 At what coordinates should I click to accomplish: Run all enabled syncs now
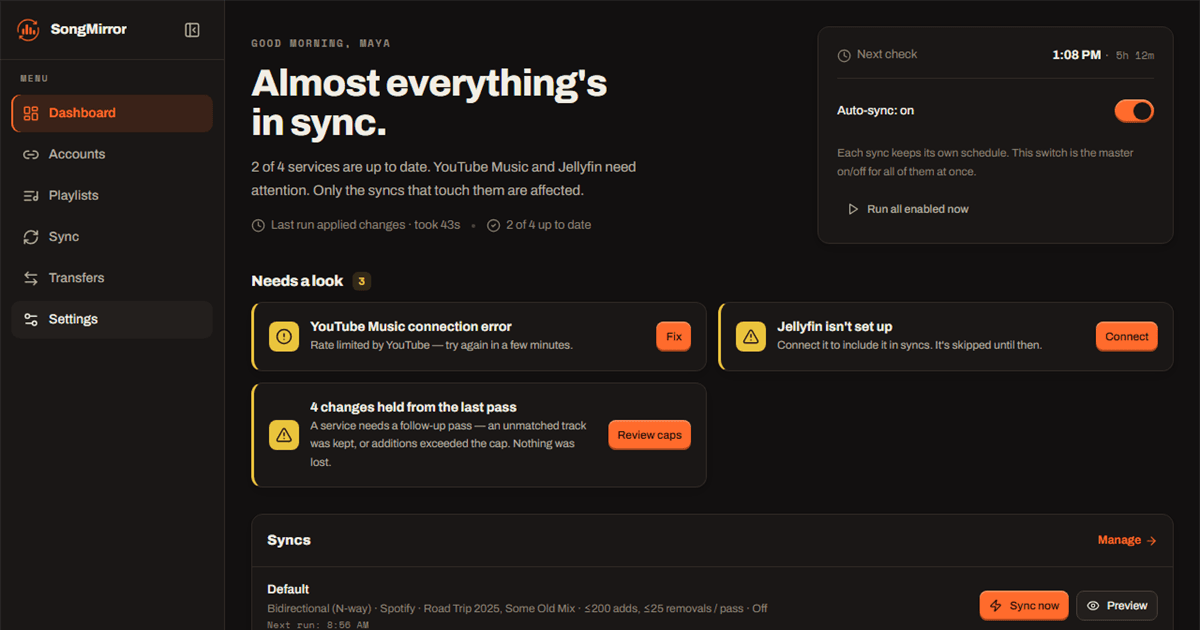point(908,209)
